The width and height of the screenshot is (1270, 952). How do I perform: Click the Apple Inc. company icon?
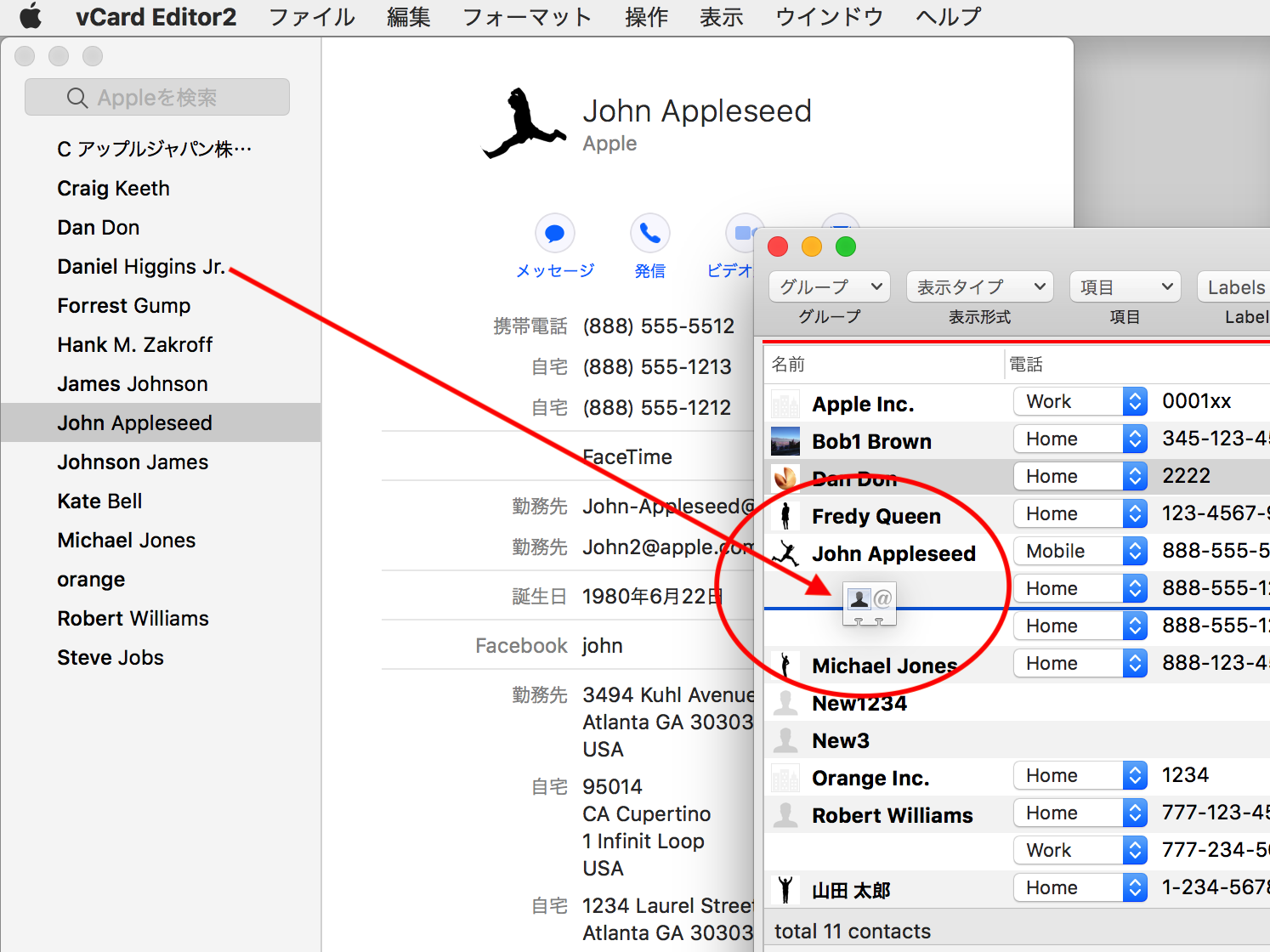click(785, 405)
